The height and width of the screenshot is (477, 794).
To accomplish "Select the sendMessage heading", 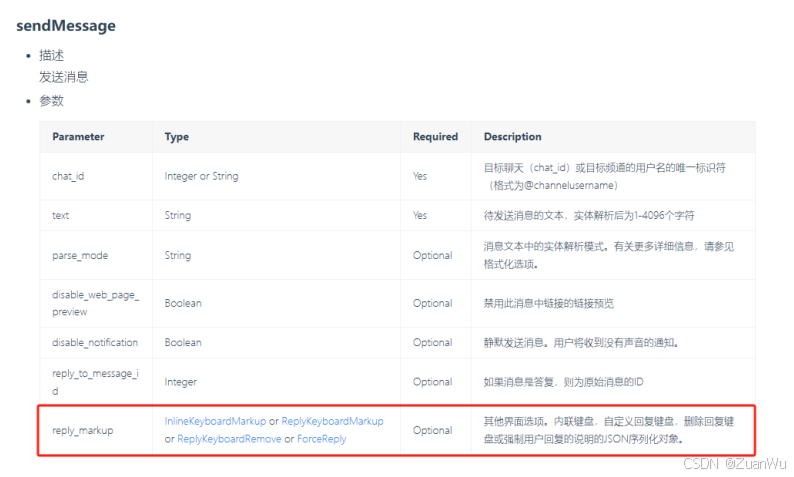I will [x=66, y=26].
